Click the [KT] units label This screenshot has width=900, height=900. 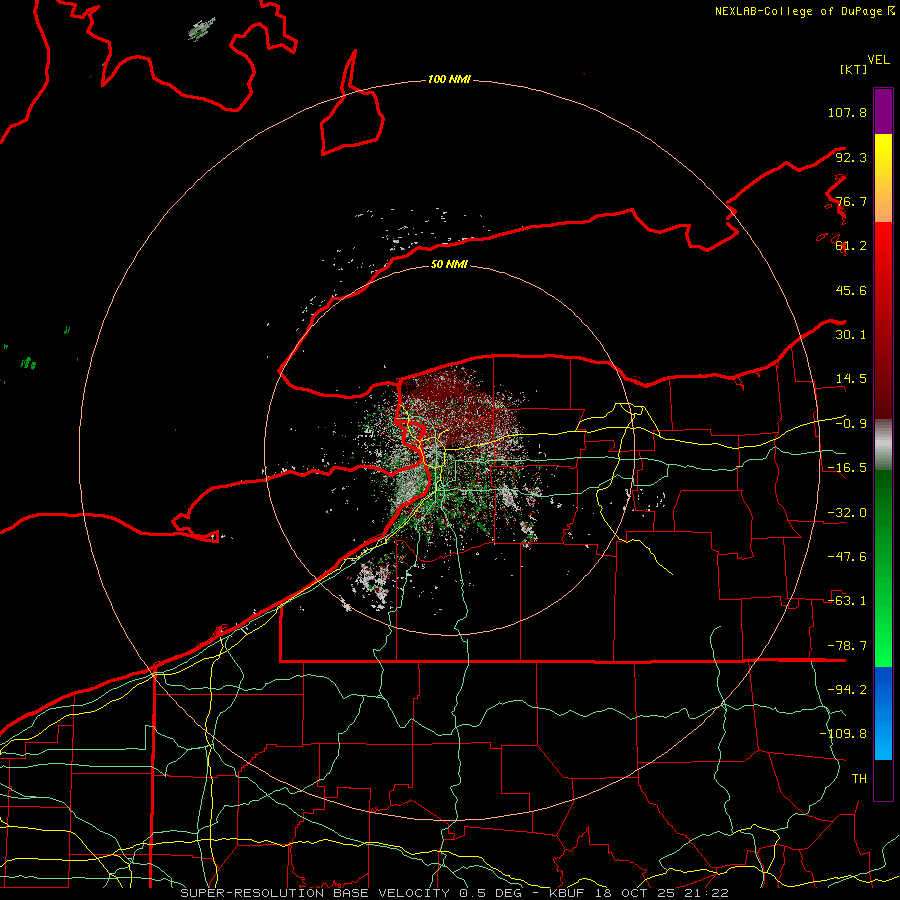pyautogui.click(x=854, y=69)
